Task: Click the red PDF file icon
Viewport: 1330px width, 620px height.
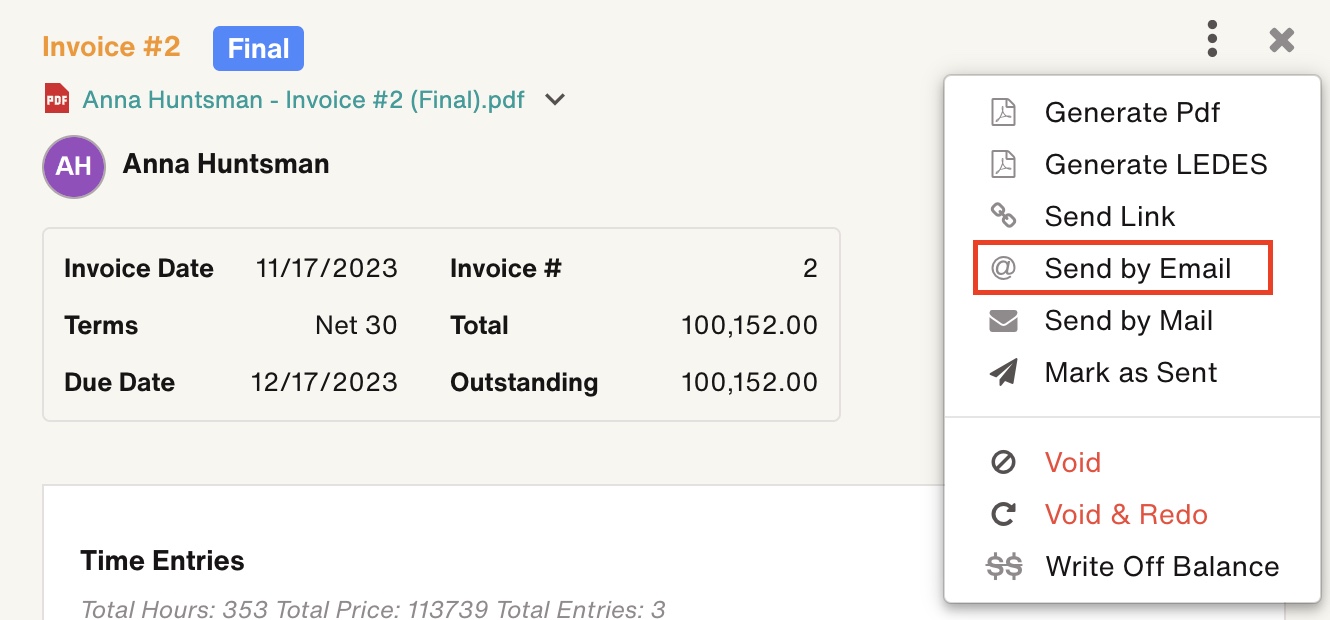Action: click(57, 99)
